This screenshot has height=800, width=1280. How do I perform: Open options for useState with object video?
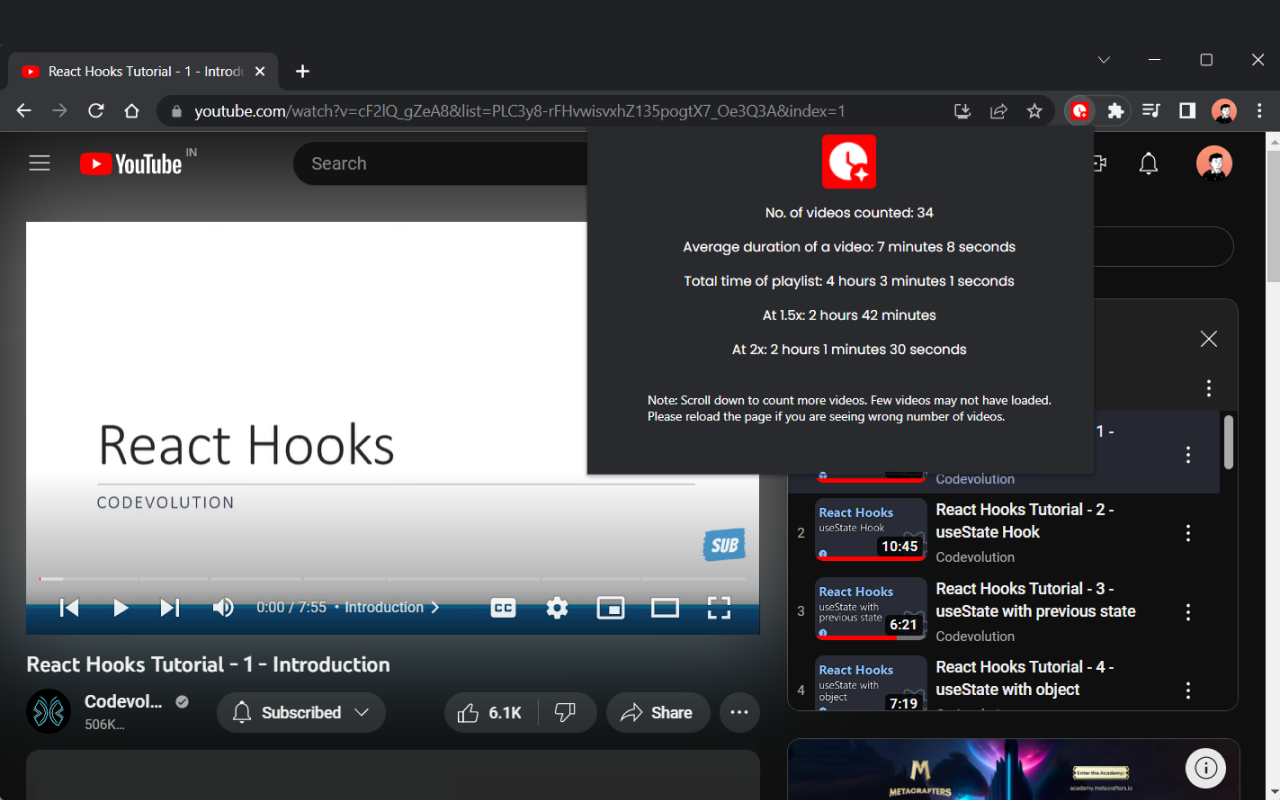1188,690
